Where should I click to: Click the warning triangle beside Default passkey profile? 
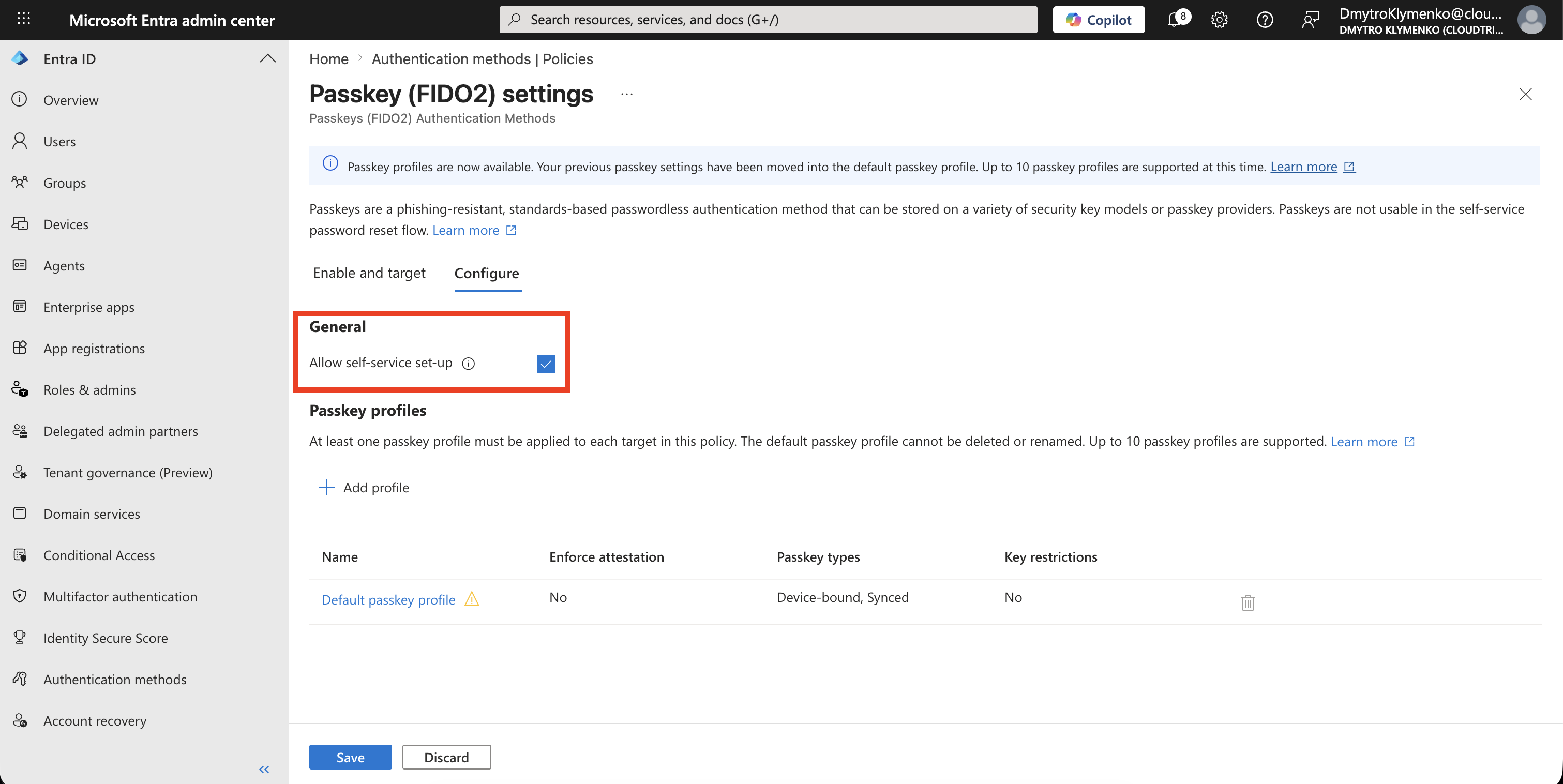472,599
